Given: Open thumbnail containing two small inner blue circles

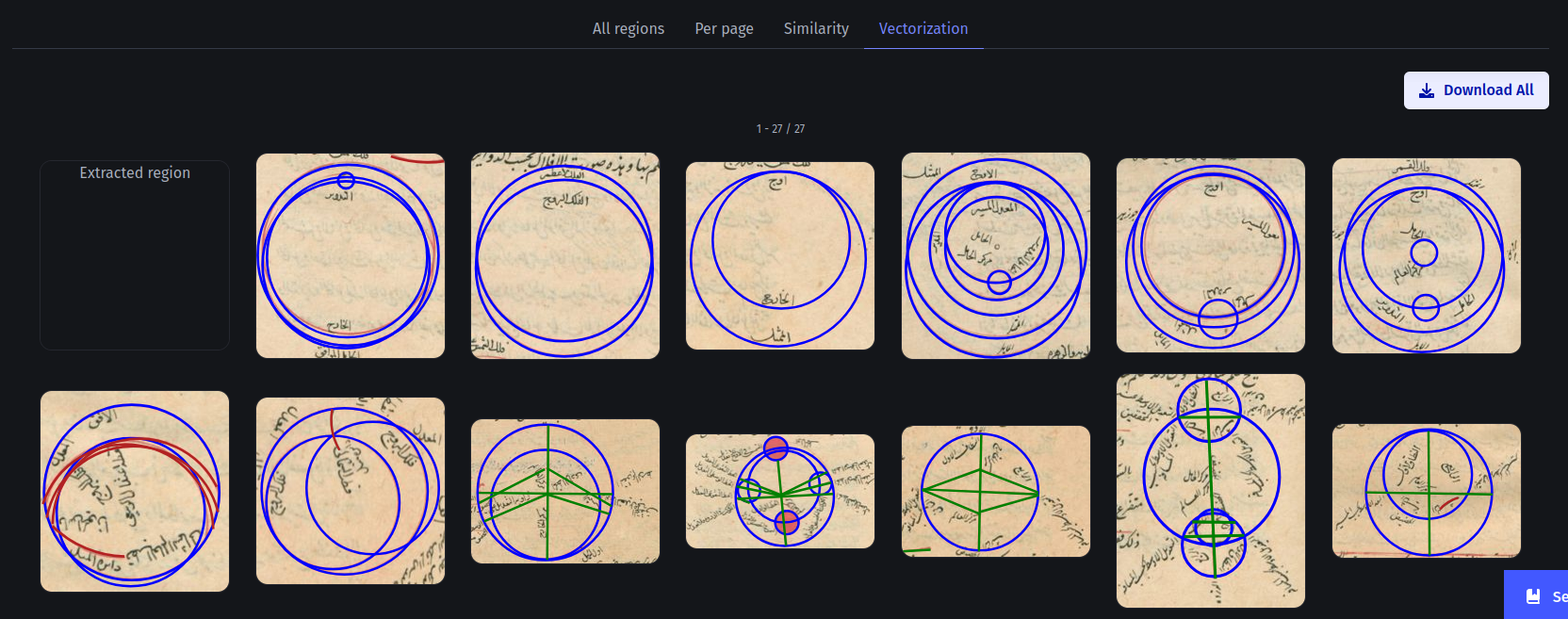Looking at the screenshot, I should 1426,255.
